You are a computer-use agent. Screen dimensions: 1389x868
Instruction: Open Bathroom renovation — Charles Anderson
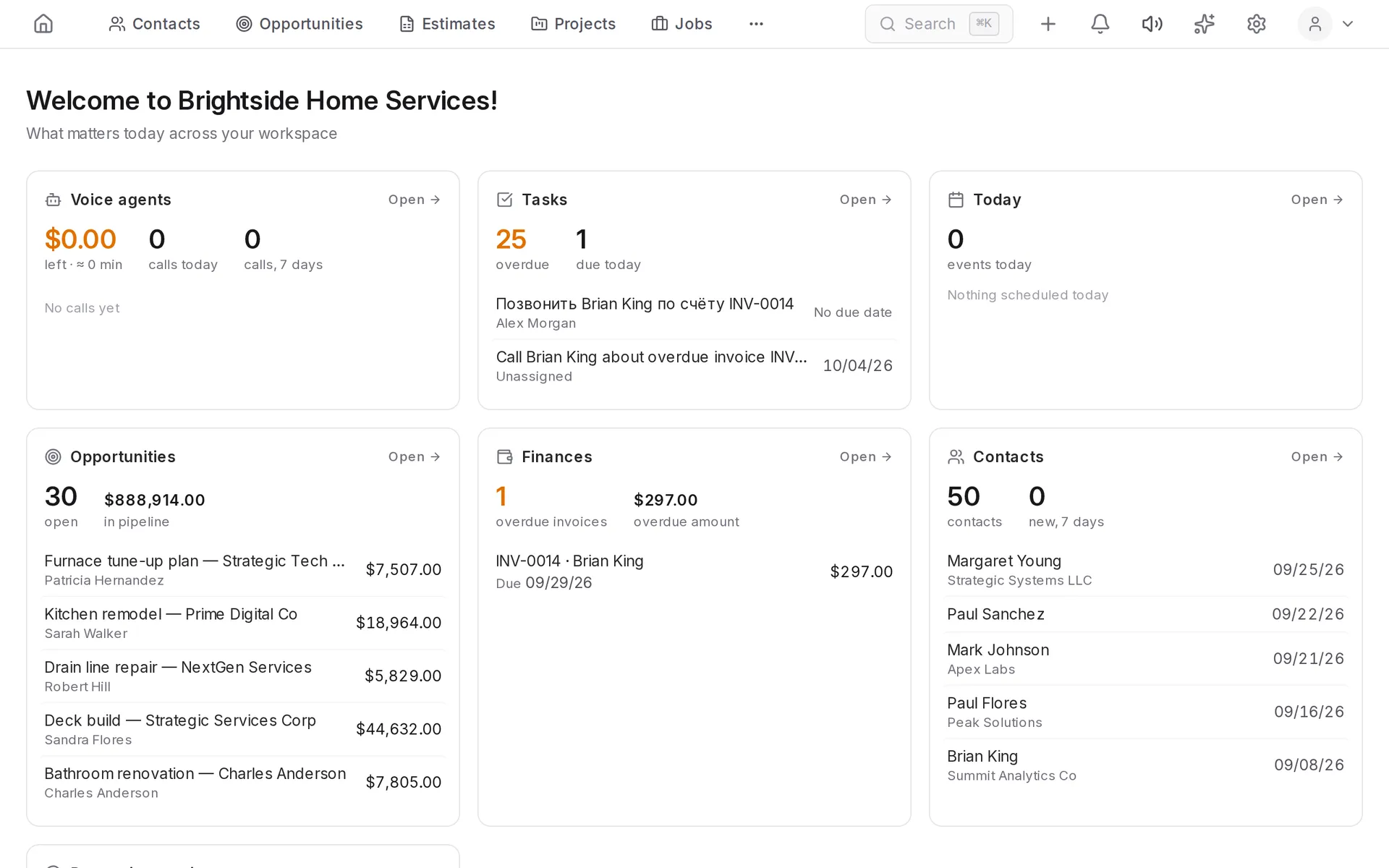point(243,783)
